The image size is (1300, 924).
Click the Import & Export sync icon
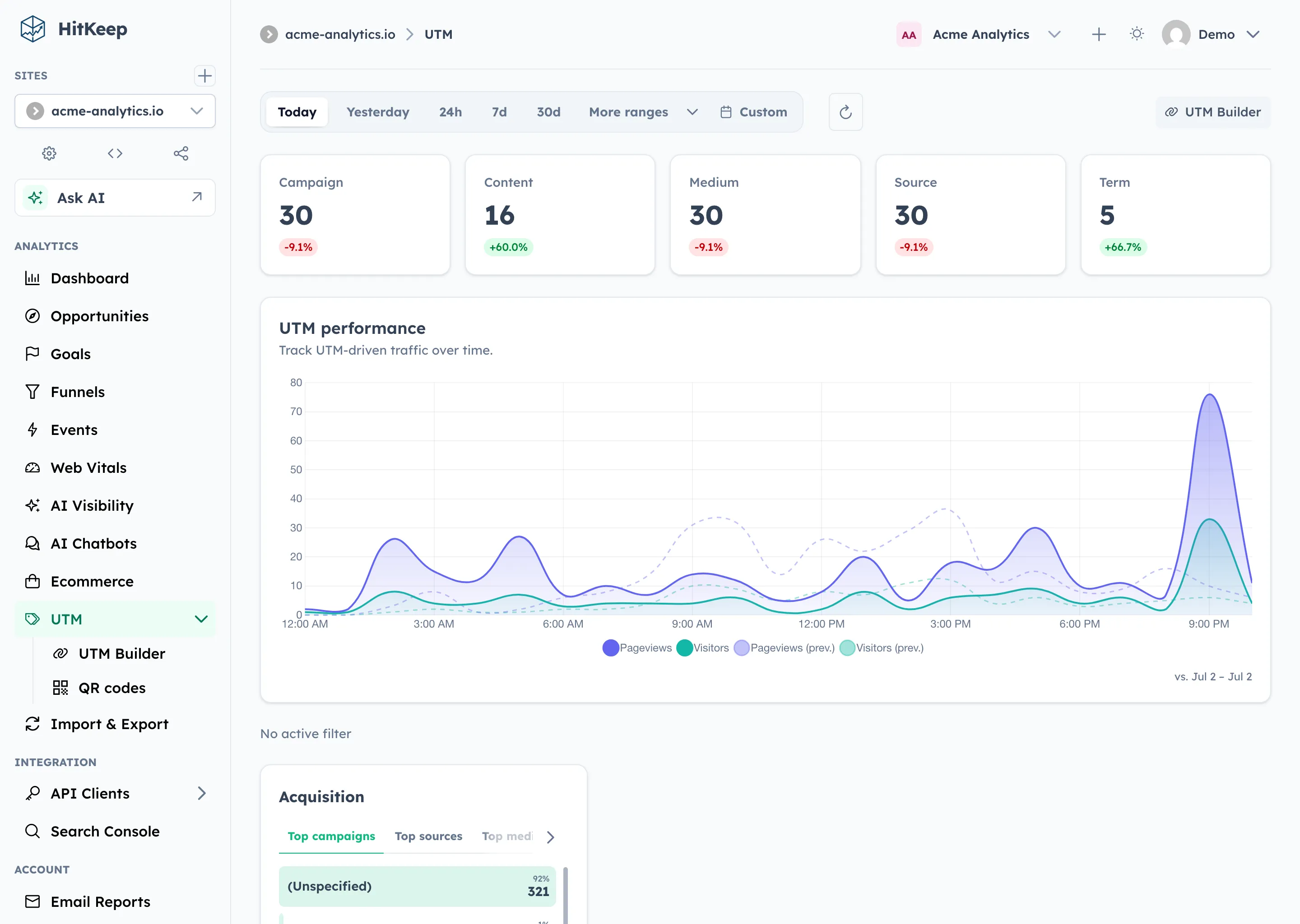tap(32, 724)
